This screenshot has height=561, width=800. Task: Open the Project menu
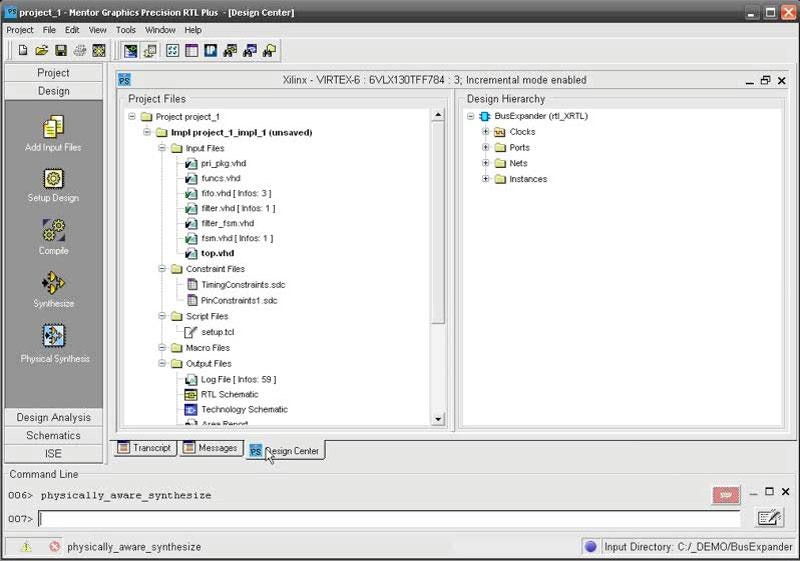point(19,30)
